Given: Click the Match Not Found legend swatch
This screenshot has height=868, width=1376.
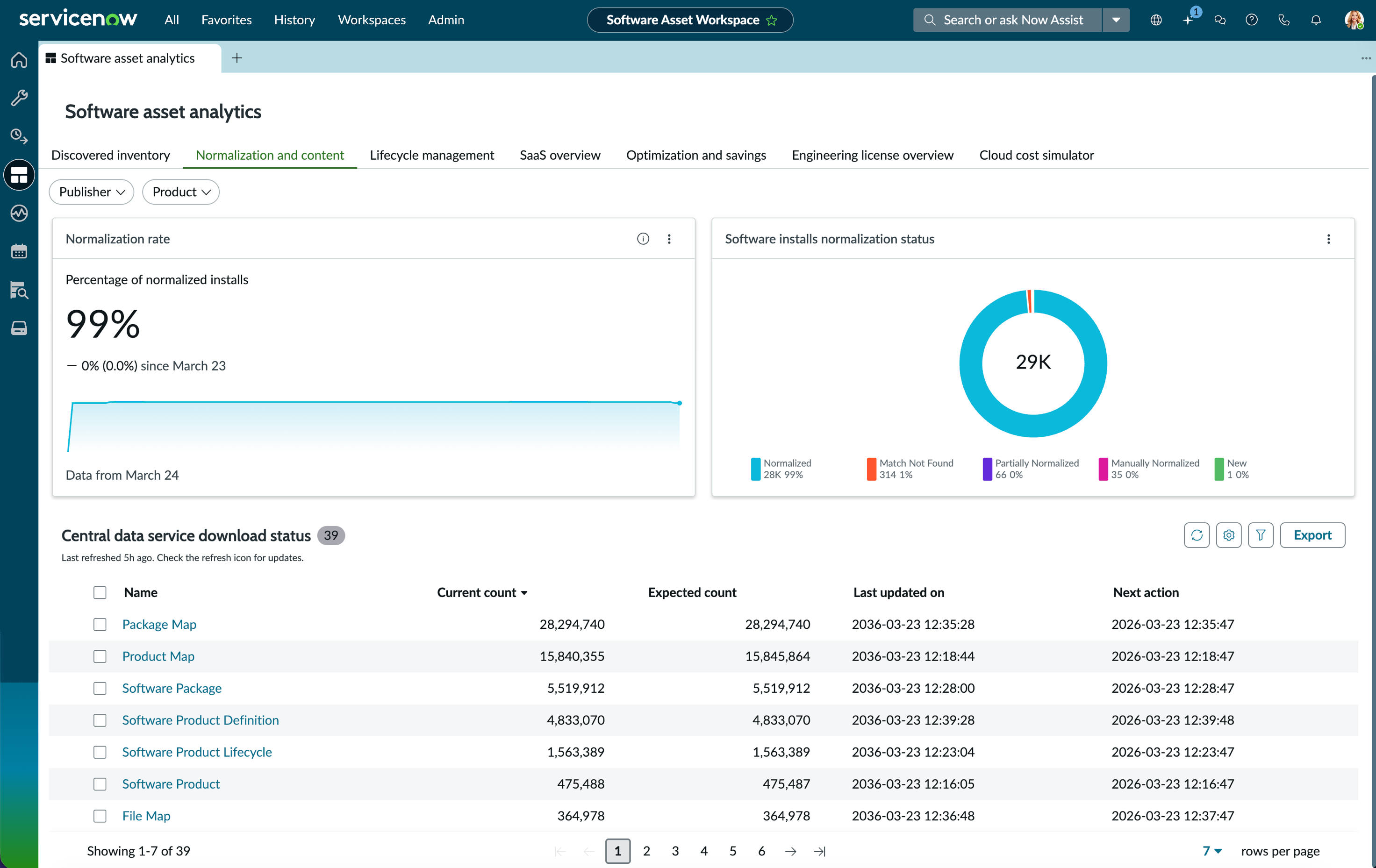Looking at the screenshot, I should 871,469.
